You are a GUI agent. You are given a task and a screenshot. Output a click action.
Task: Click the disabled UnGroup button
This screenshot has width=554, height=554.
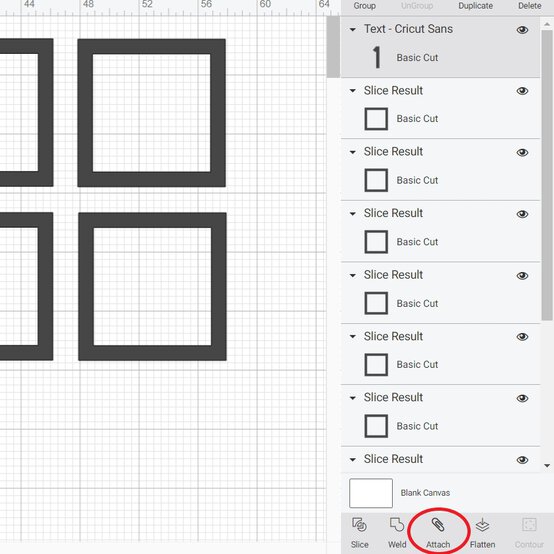[417, 6]
